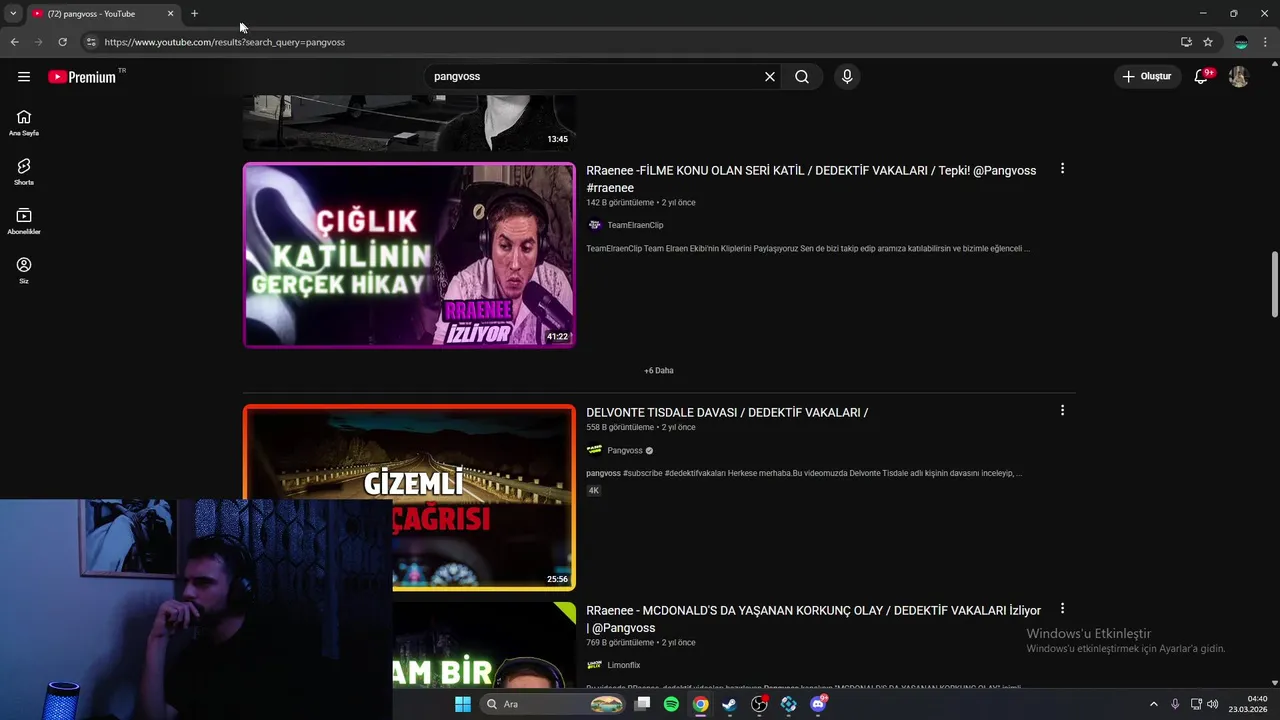The width and height of the screenshot is (1280, 720).
Task: Visit the TeamElraenClip channel name
Action: coord(635,226)
